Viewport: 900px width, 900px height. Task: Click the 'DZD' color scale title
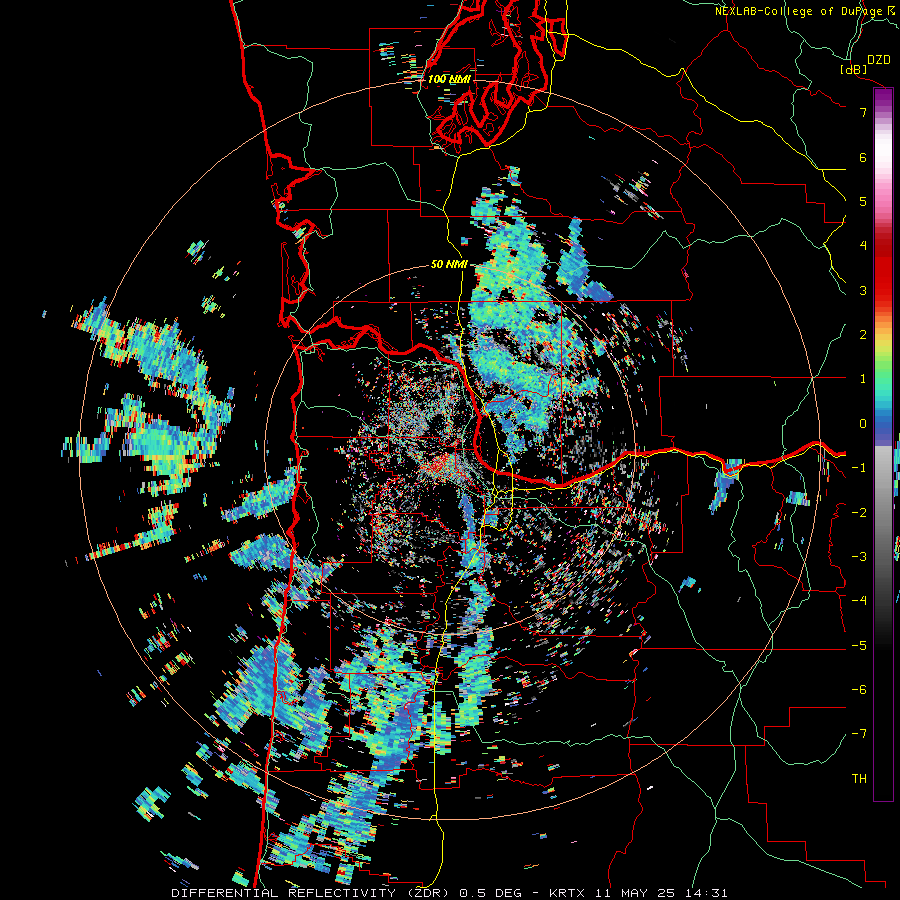click(x=879, y=60)
